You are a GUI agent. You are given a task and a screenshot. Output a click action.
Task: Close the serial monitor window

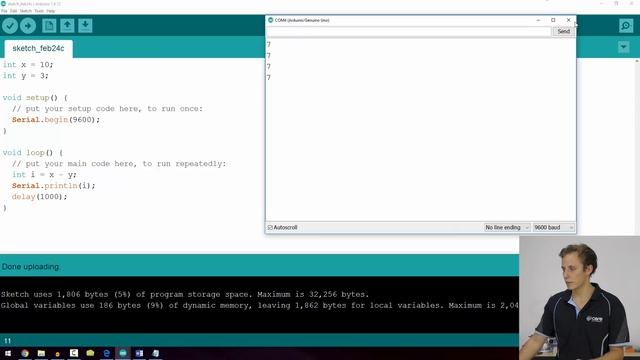tap(569, 20)
